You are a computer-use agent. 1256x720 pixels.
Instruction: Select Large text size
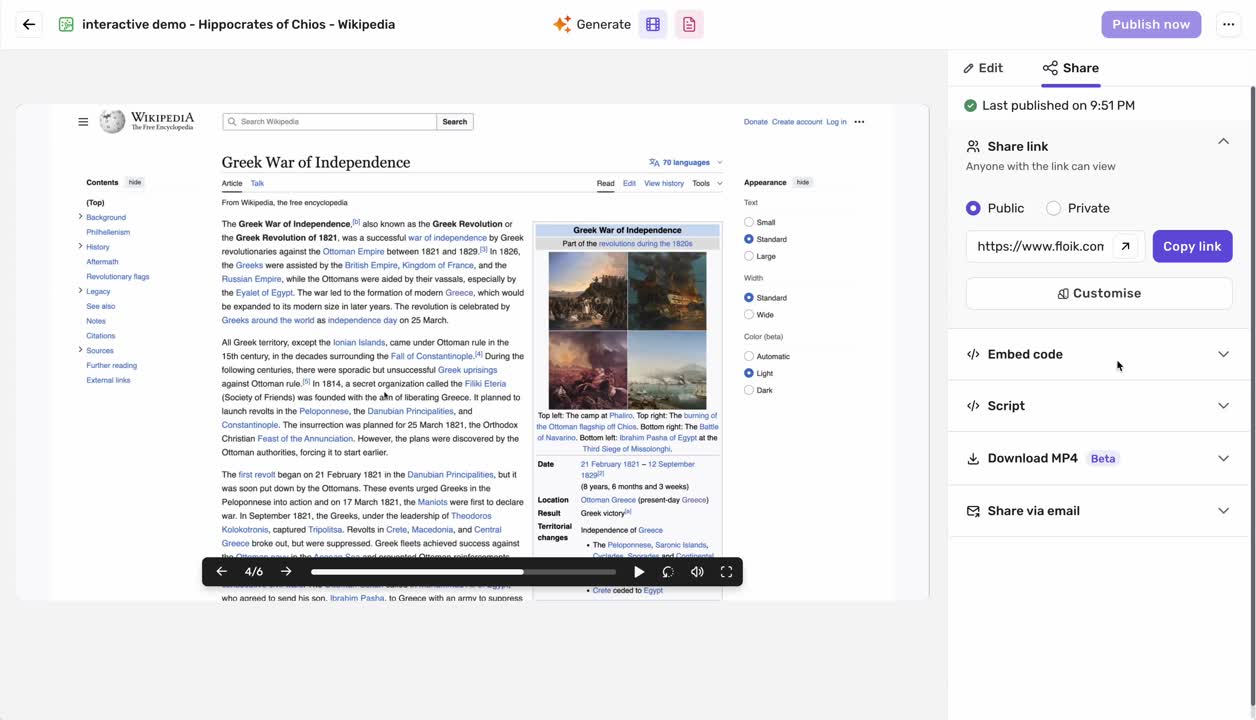(749, 256)
